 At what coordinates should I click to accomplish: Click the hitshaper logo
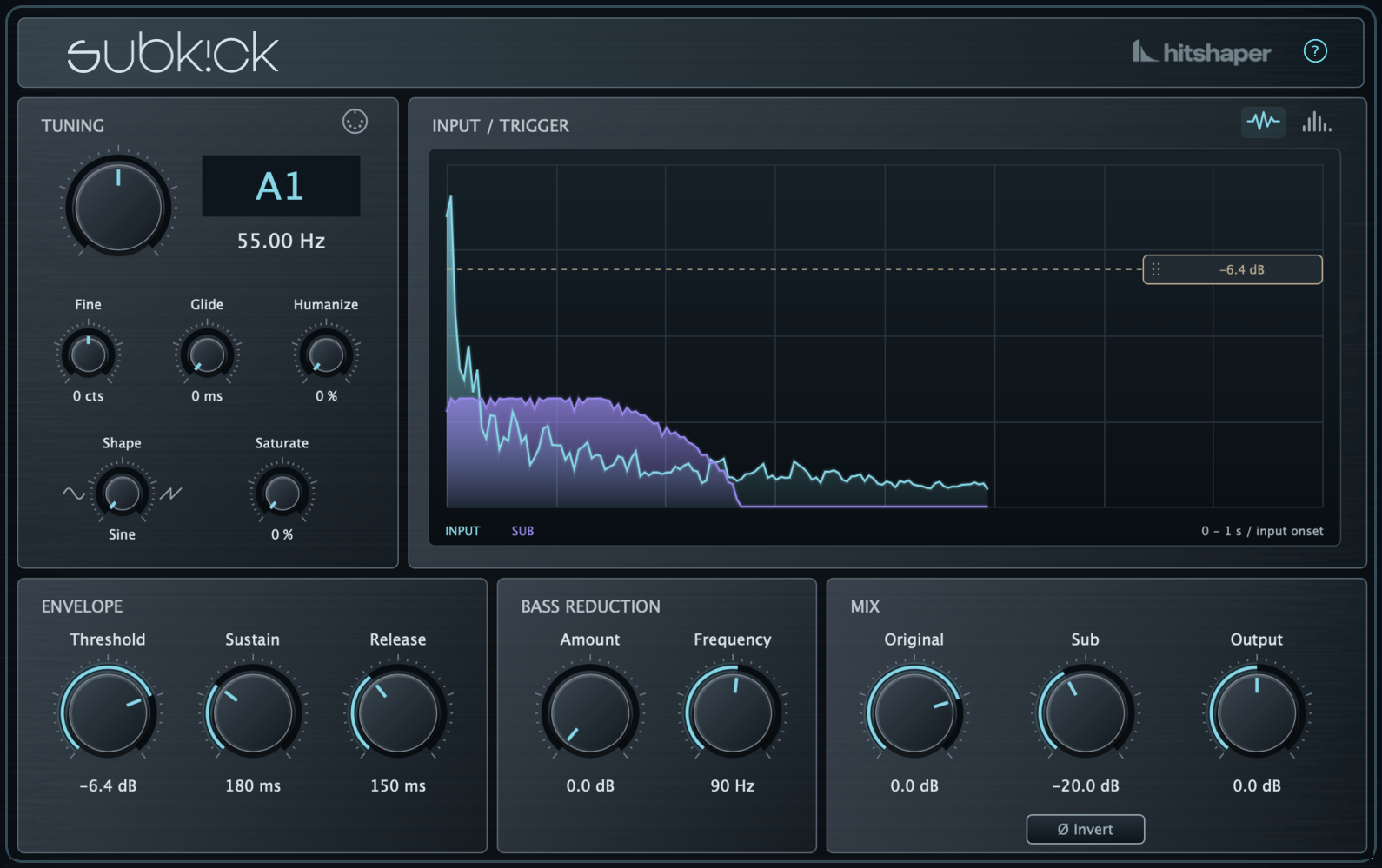coord(1201,52)
